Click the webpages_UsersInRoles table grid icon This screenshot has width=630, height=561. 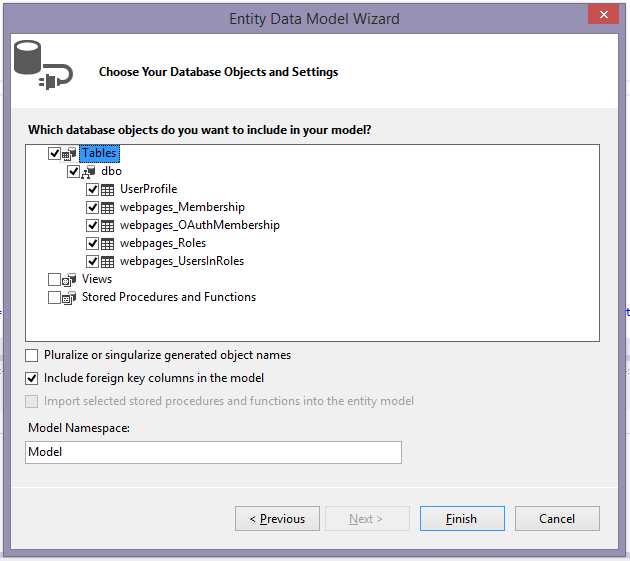click(x=107, y=262)
